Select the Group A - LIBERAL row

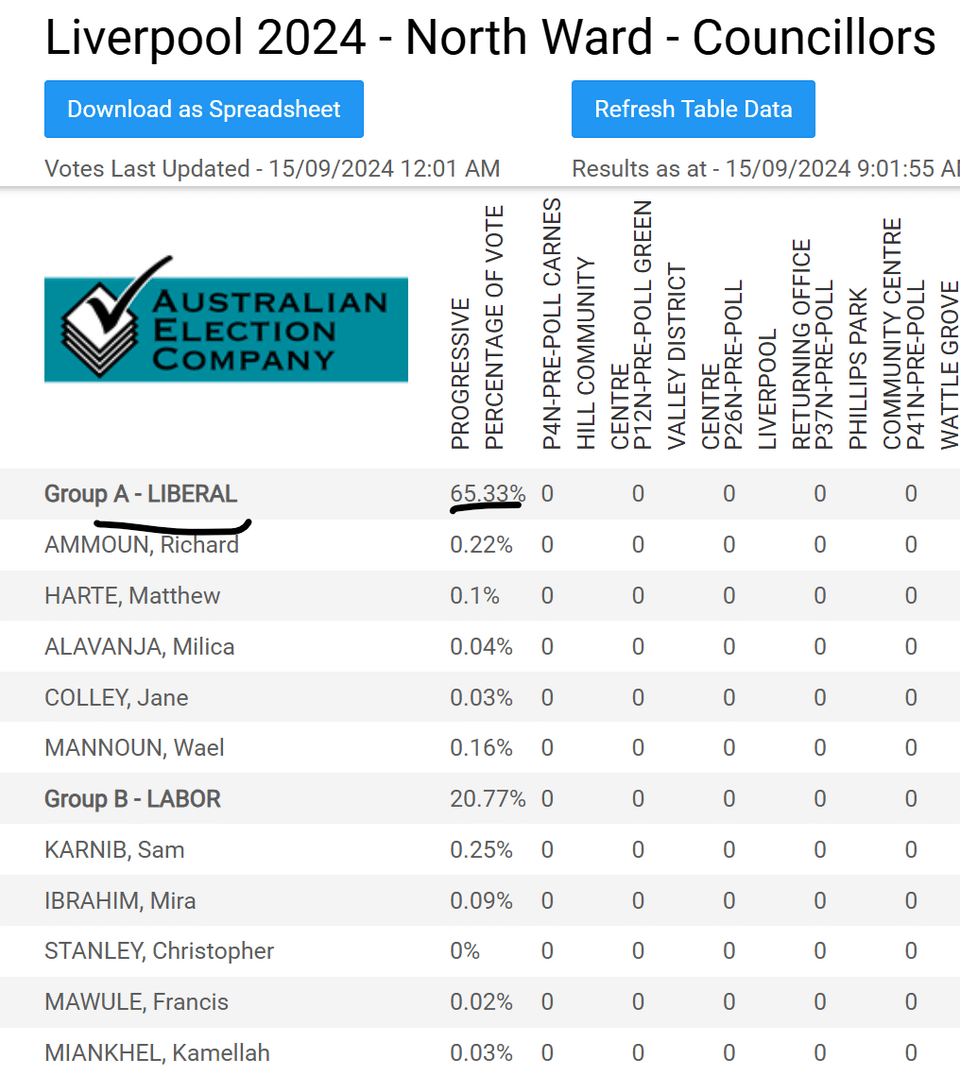[x=141, y=494]
